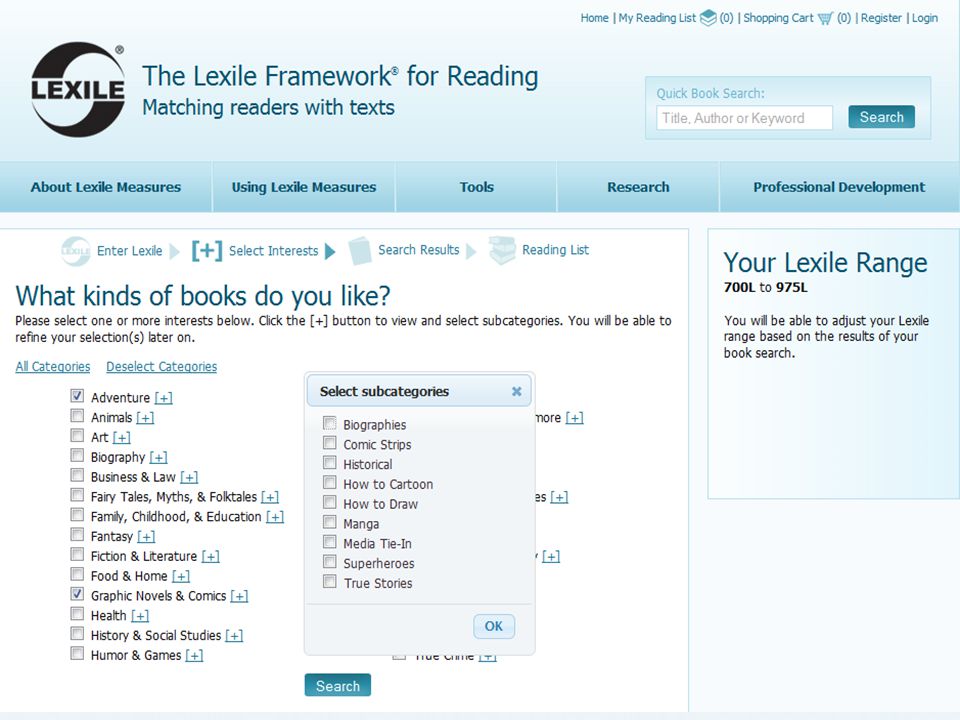
Task: Click the Reading List stacked books icon
Action: (502, 250)
